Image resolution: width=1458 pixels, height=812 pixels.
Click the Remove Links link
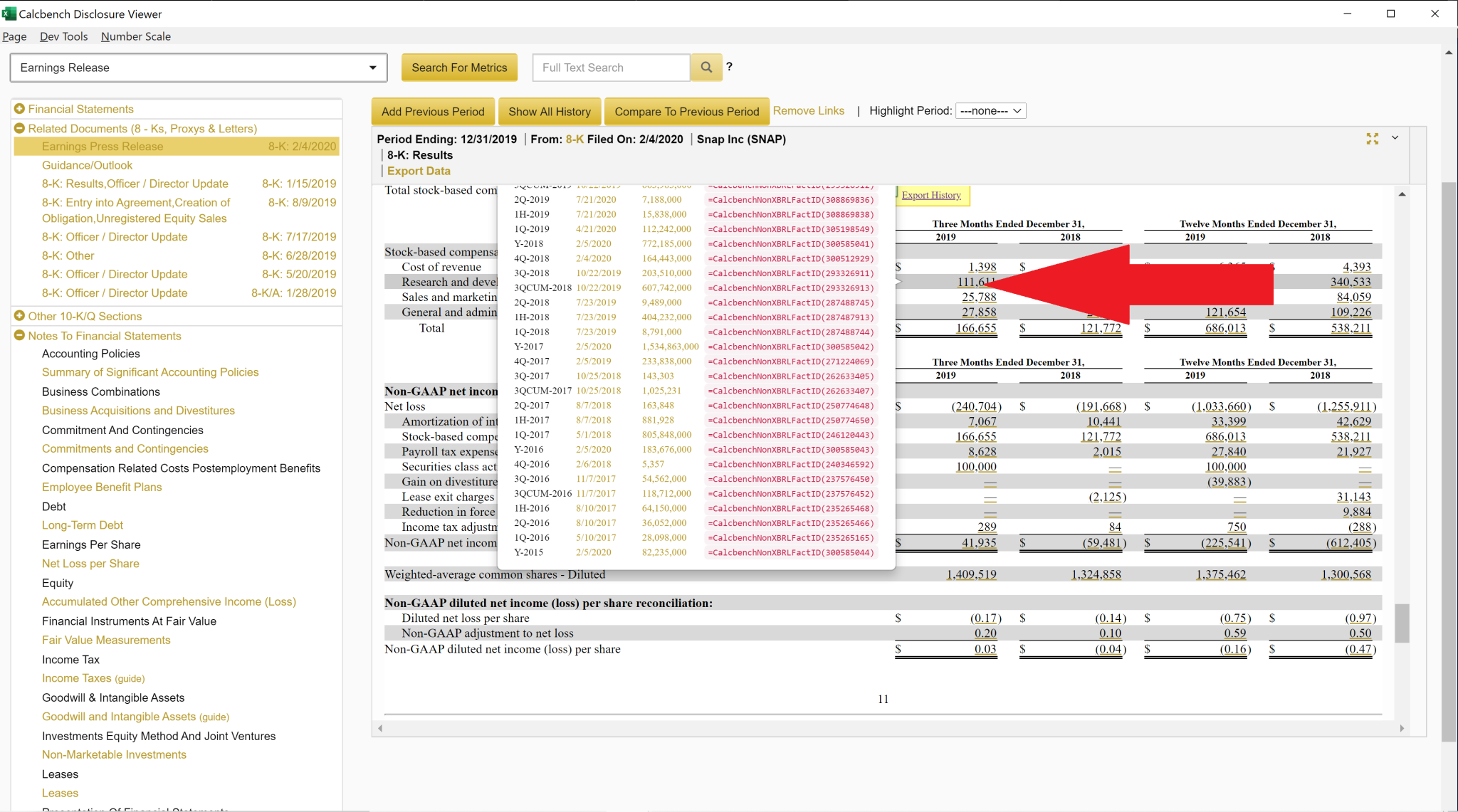point(808,111)
